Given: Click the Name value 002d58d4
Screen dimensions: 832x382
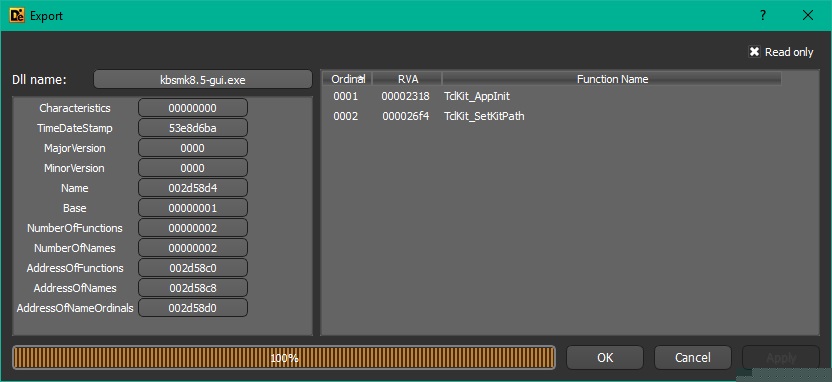Looking at the screenshot, I should pos(193,188).
